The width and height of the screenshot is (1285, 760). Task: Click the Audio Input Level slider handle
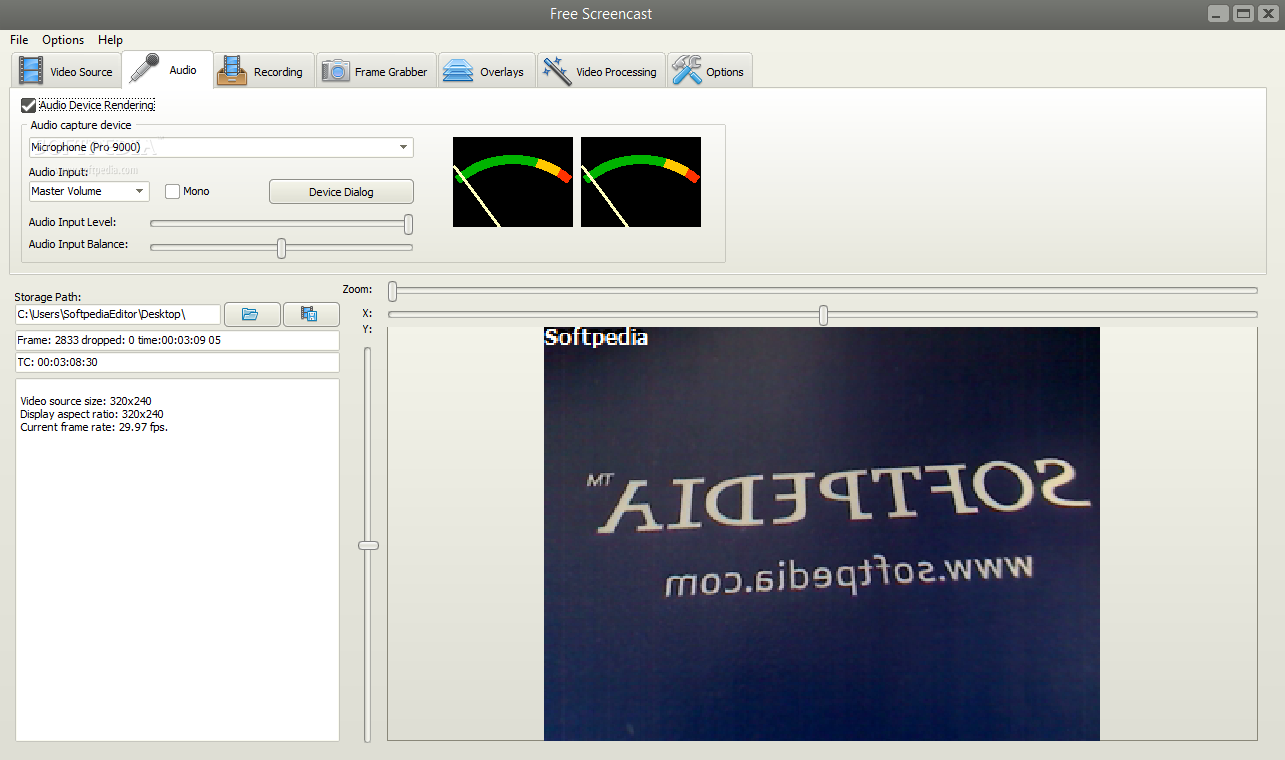tap(408, 224)
